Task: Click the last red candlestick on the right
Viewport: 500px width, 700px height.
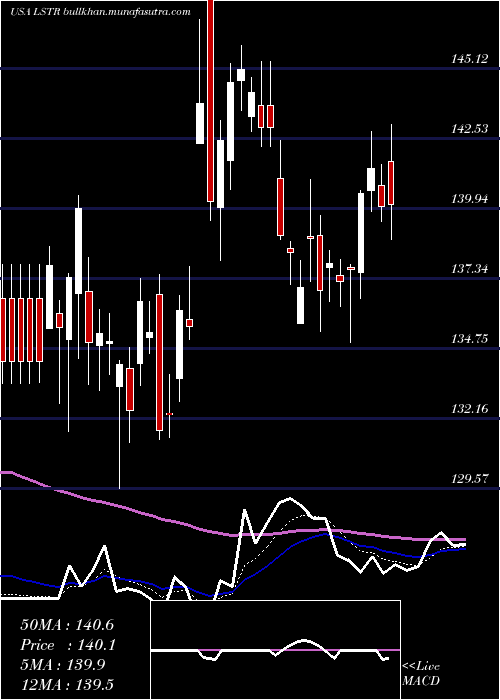Action: click(391, 183)
